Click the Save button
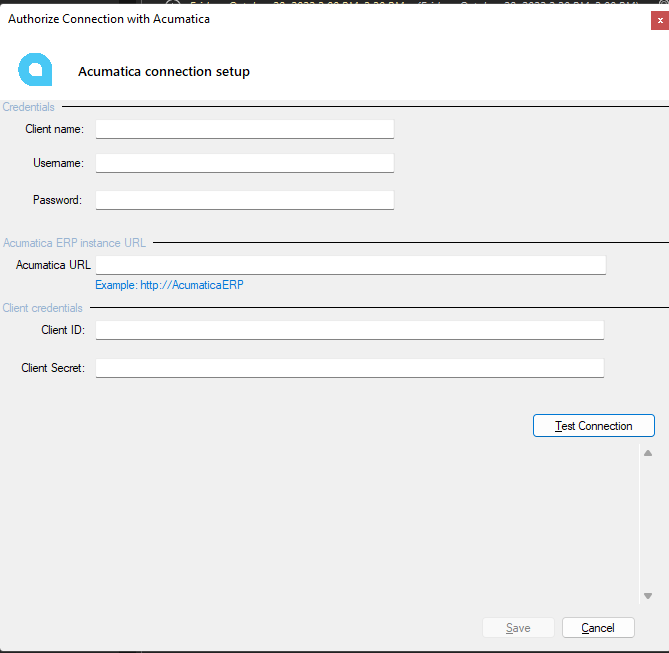This screenshot has height=653, width=669. [x=518, y=628]
